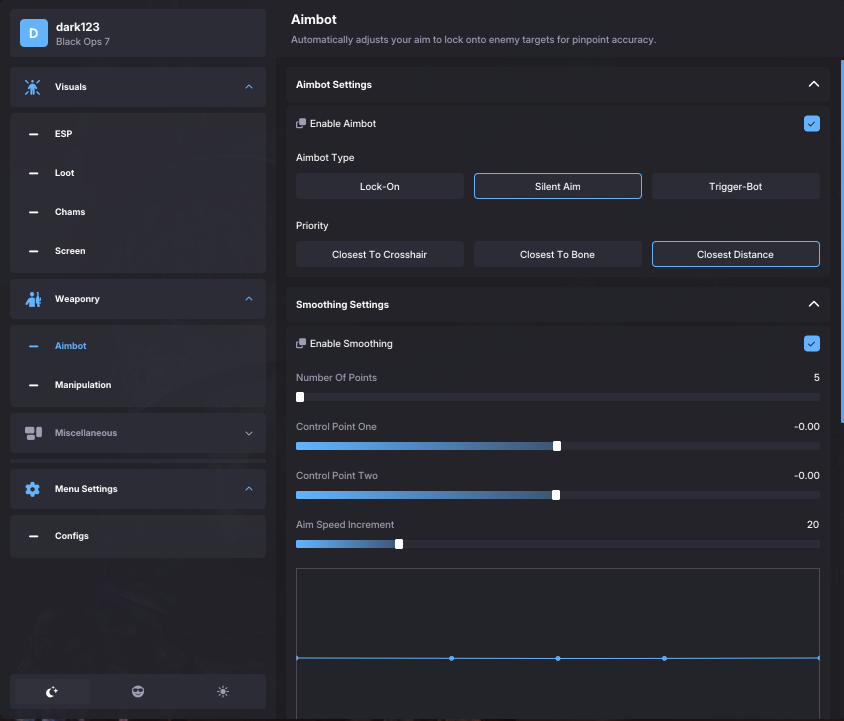This screenshot has height=721, width=844.
Task: Choose the Trigger-Bot type button
Action: 735,187
